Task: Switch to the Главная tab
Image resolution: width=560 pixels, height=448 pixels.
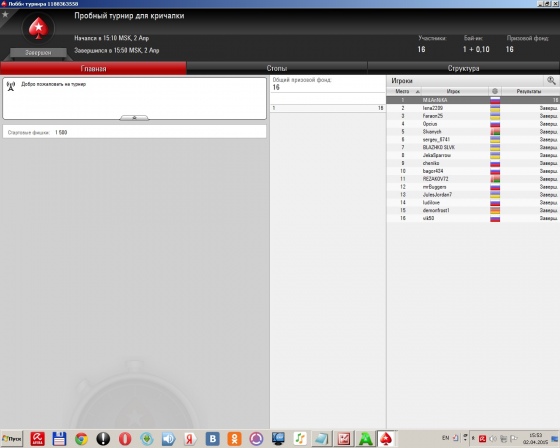Action: click(93, 68)
